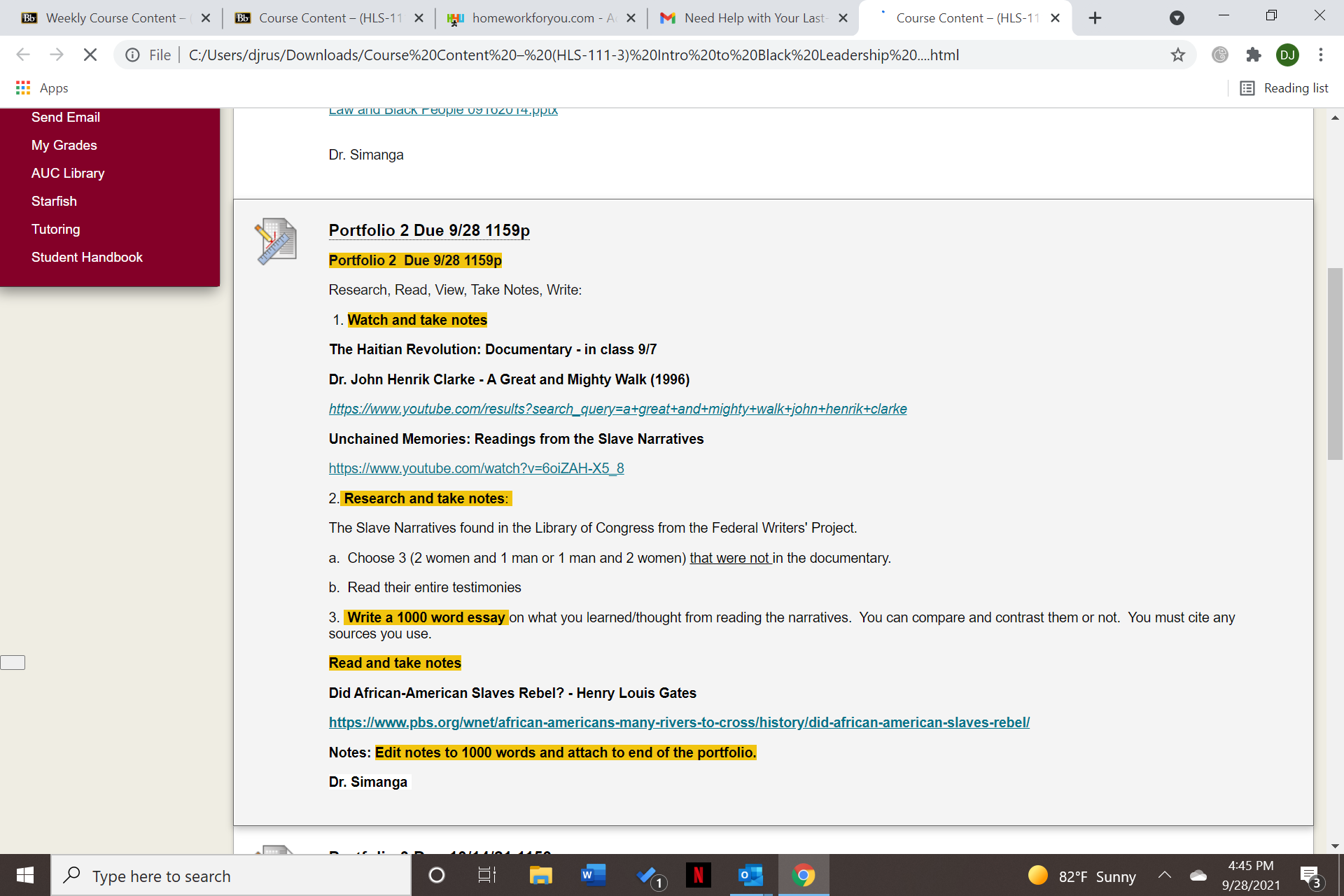The height and width of the screenshot is (896, 1344).
Task: Open Netflix from the taskbar
Action: [x=698, y=875]
